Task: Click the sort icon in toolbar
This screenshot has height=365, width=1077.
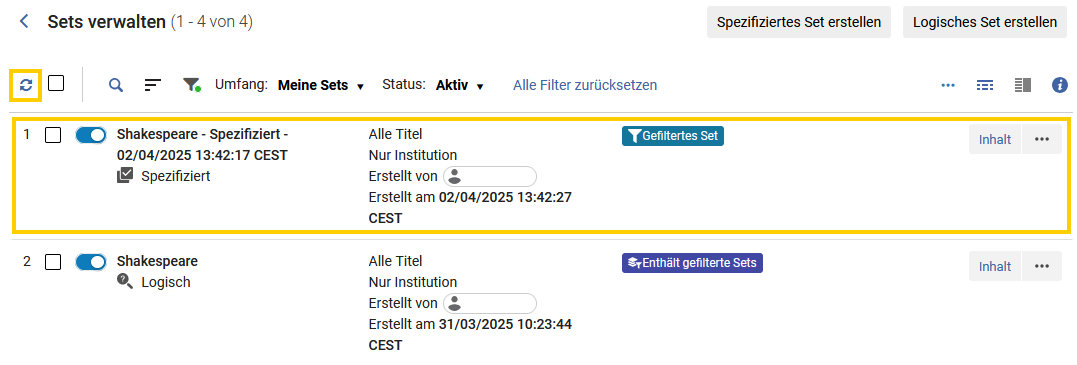Action: [x=152, y=85]
